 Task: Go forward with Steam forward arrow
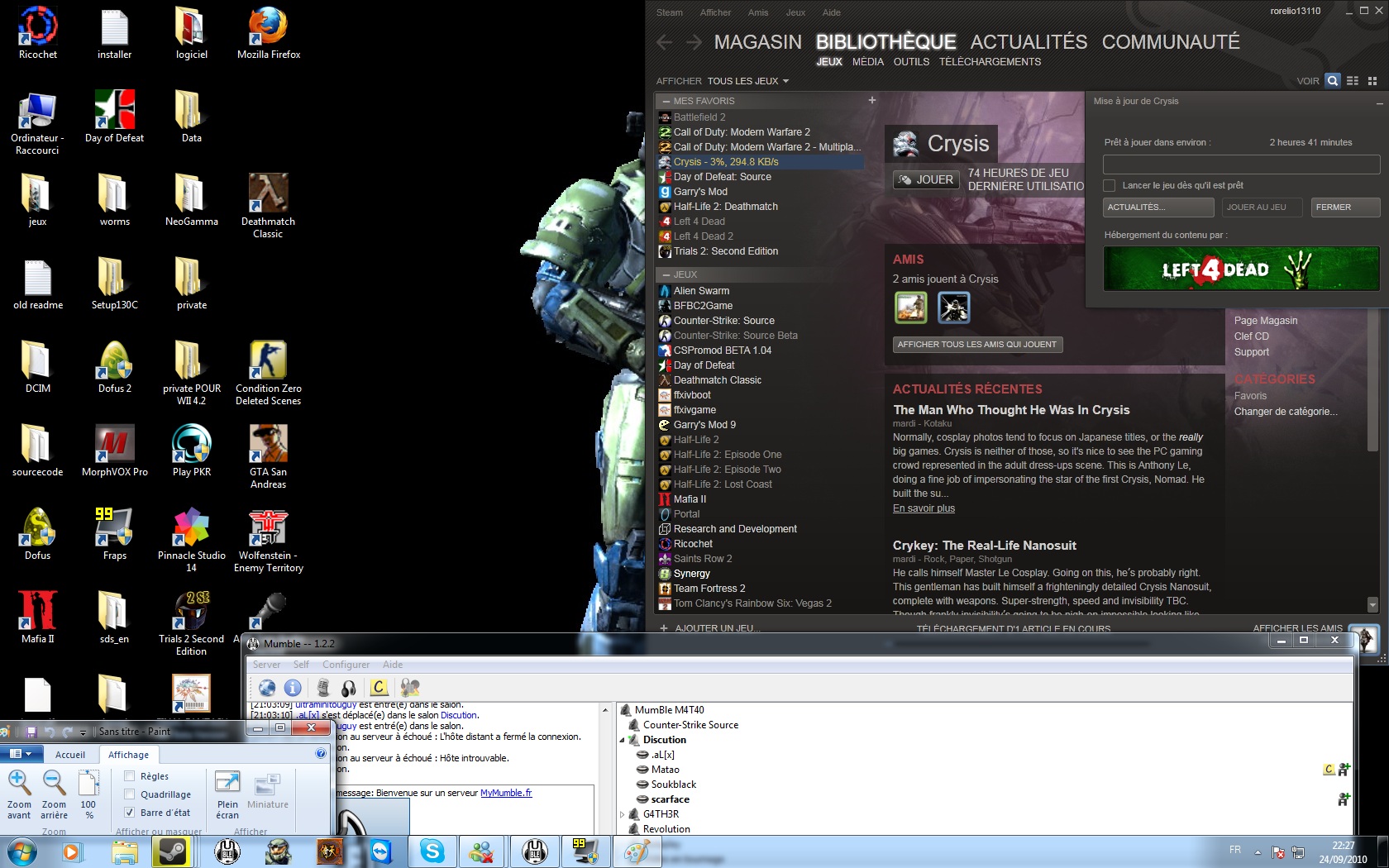click(694, 42)
